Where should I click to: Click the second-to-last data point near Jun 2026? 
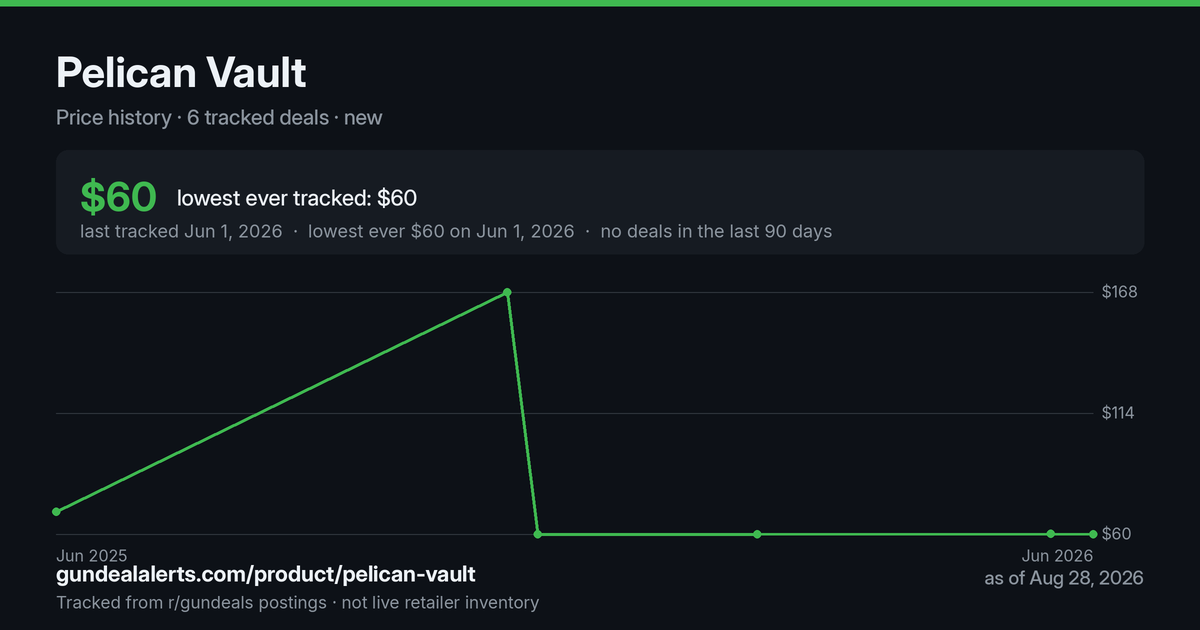(x=1051, y=534)
